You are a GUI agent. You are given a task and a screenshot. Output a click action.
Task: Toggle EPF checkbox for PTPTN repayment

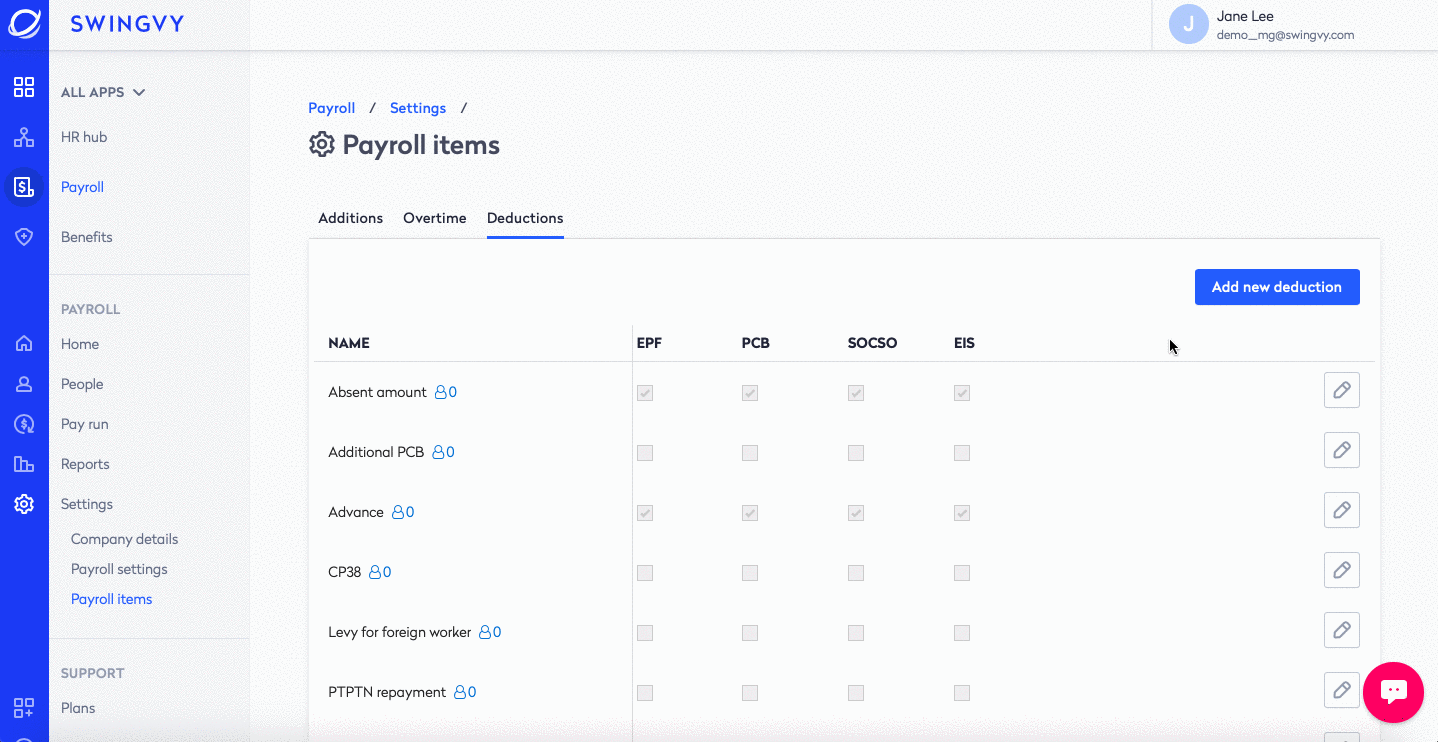point(645,693)
